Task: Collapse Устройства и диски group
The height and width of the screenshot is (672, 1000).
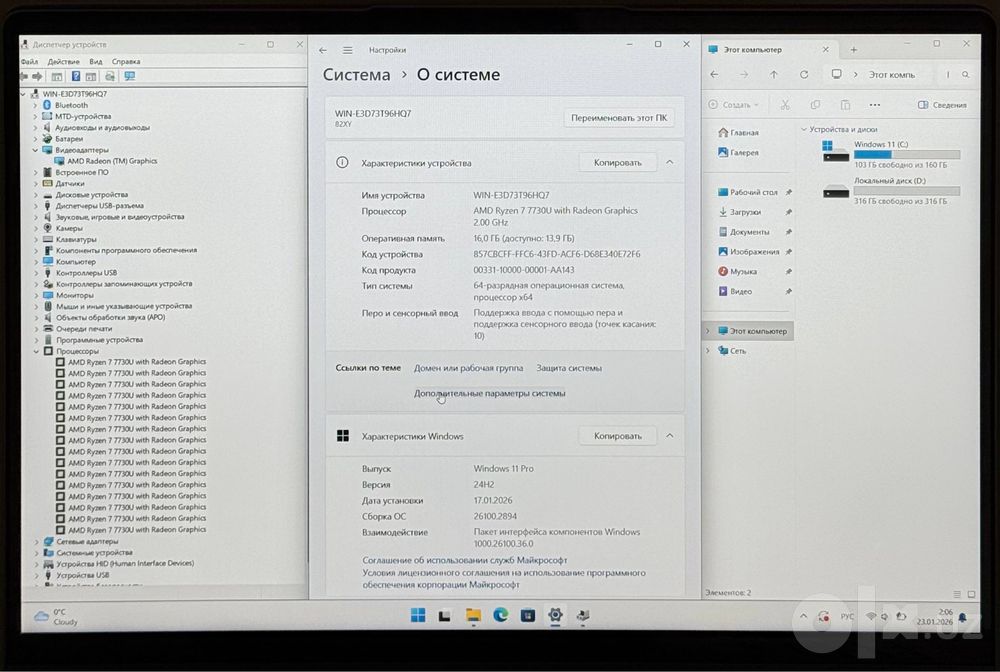Action: [x=804, y=129]
